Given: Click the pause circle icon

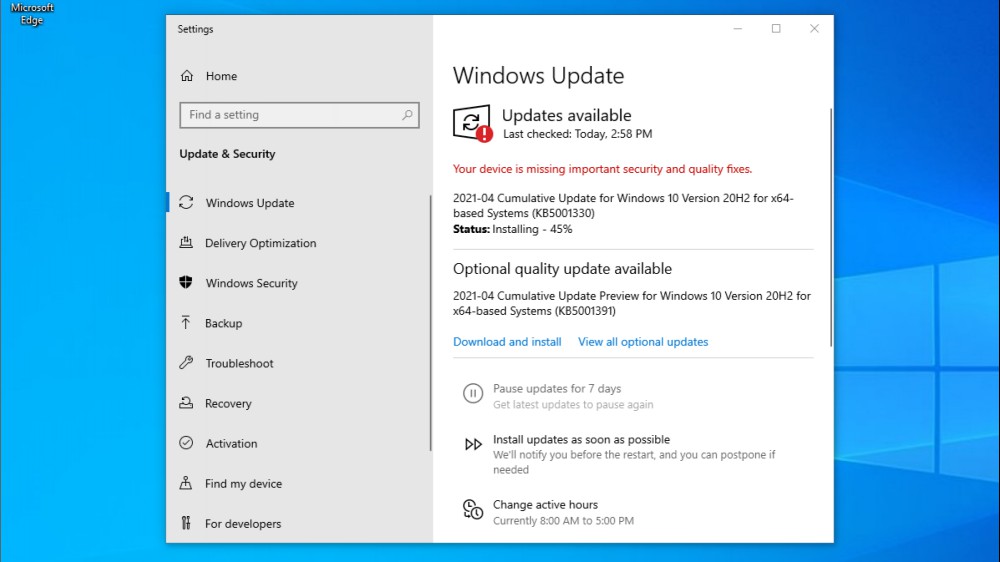Looking at the screenshot, I should tap(473, 394).
